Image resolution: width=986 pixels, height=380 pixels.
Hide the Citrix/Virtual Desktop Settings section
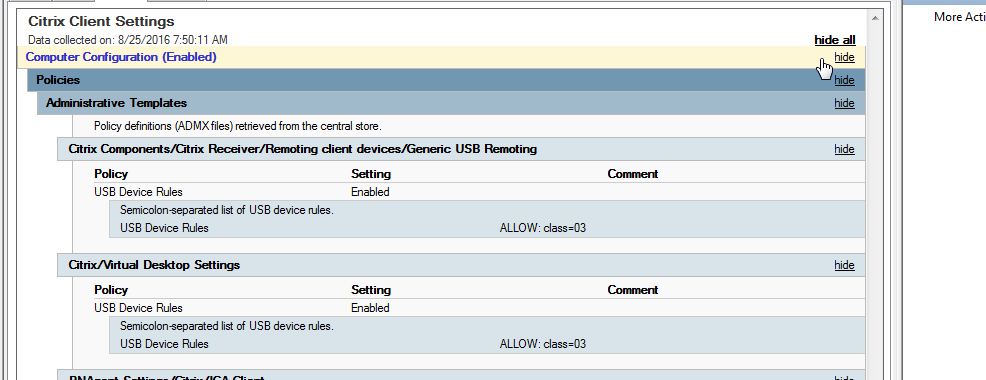tap(844, 265)
